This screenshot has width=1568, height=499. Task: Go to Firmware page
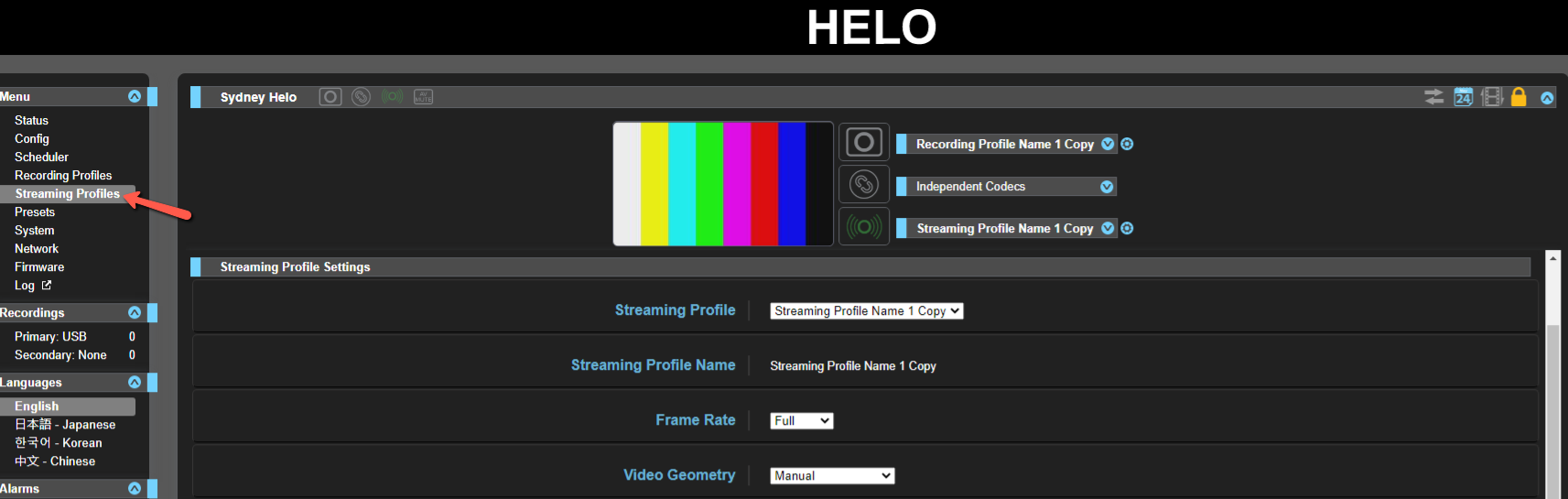[39, 266]
